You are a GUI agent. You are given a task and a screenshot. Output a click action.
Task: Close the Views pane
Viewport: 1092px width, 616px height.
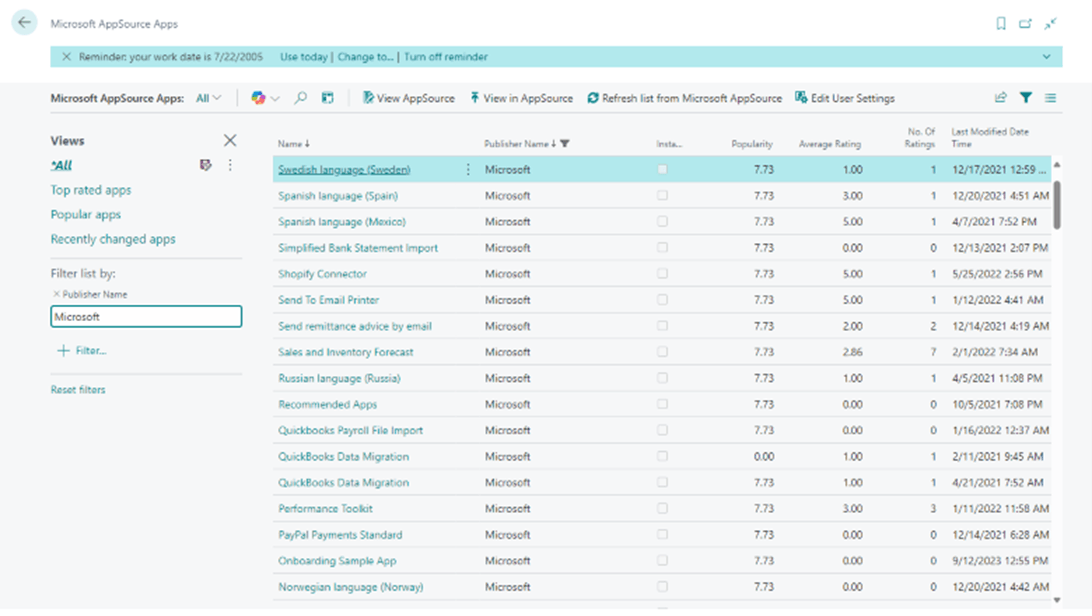[230, 141]
